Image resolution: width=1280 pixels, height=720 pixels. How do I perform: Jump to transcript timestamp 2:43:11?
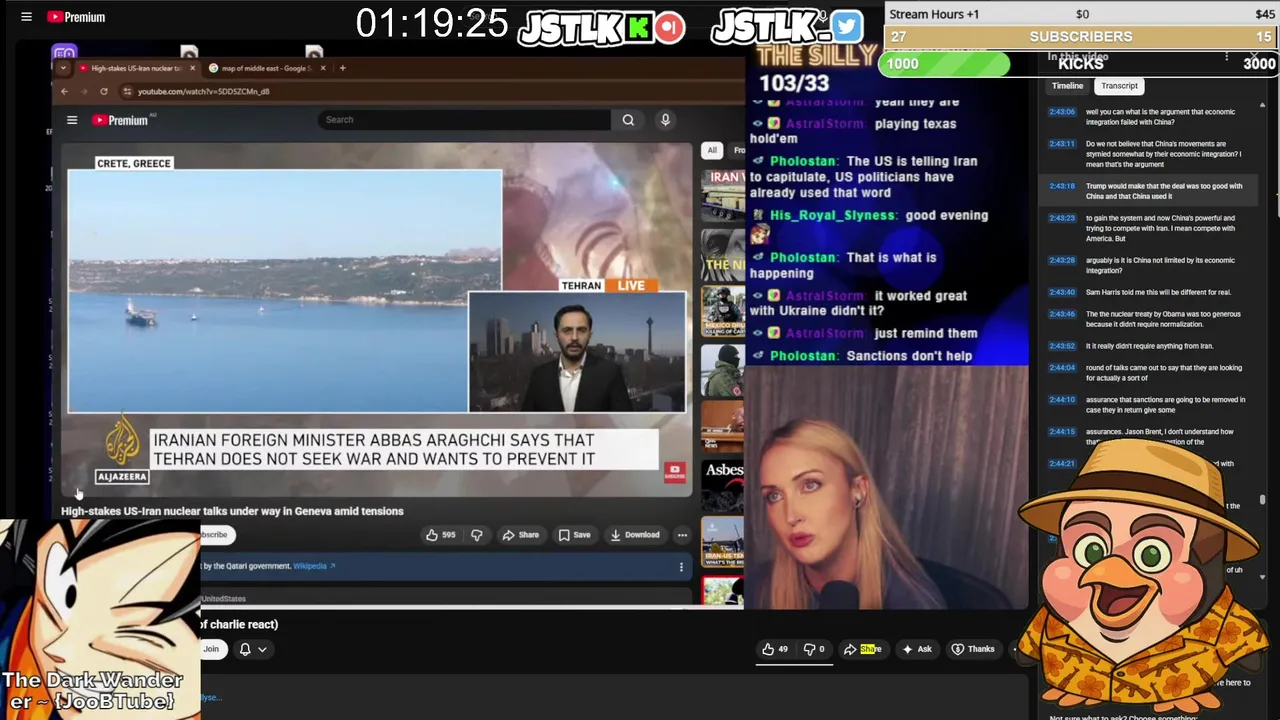1061,144
